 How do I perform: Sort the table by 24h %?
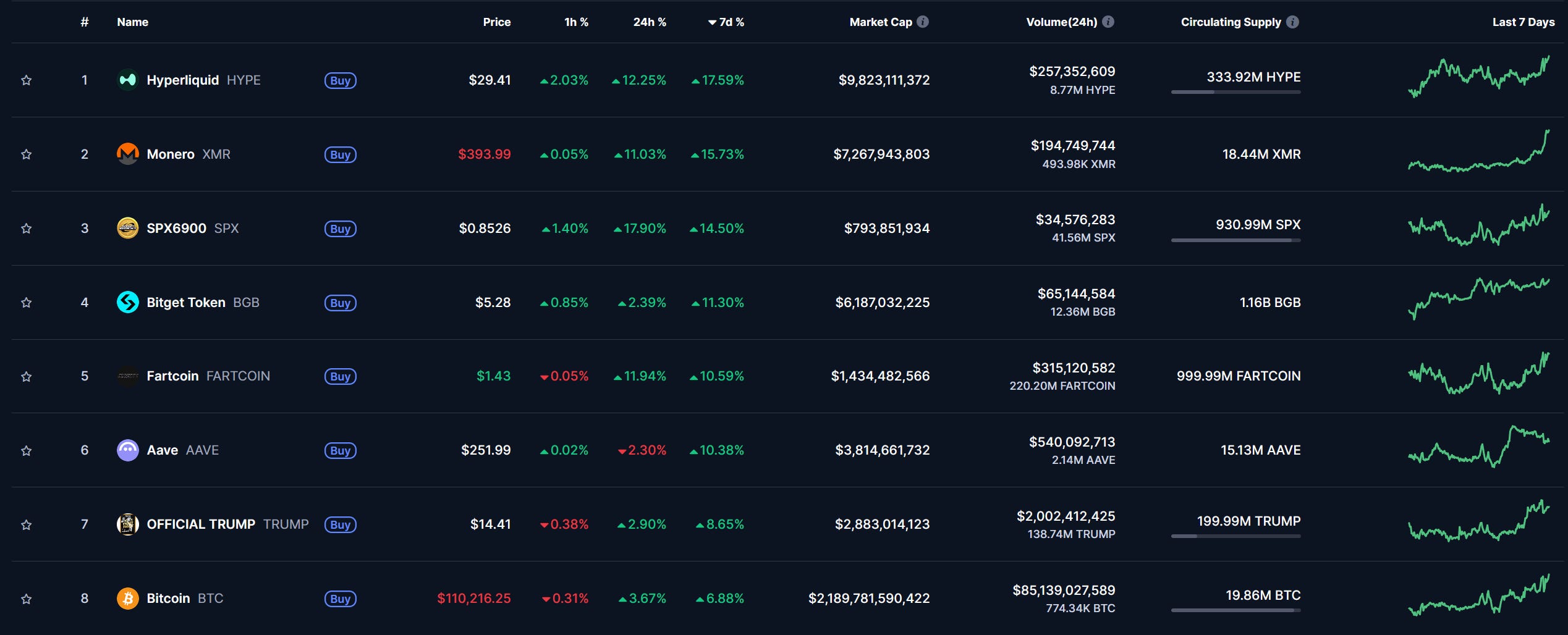[x=650, y=22]
